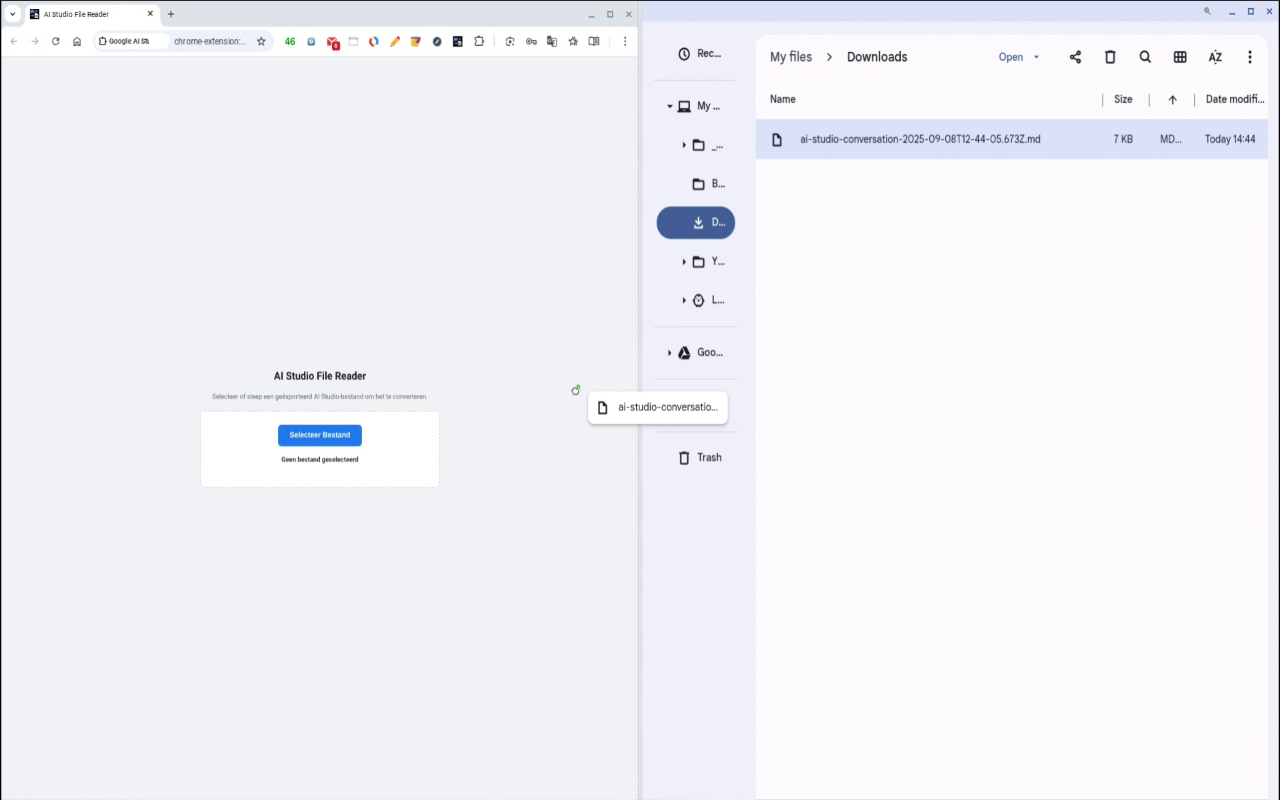Select the Downloads folder in sidebar
Screen dimensions: 1280x800
pyautogui.click(x=696, y=223)
